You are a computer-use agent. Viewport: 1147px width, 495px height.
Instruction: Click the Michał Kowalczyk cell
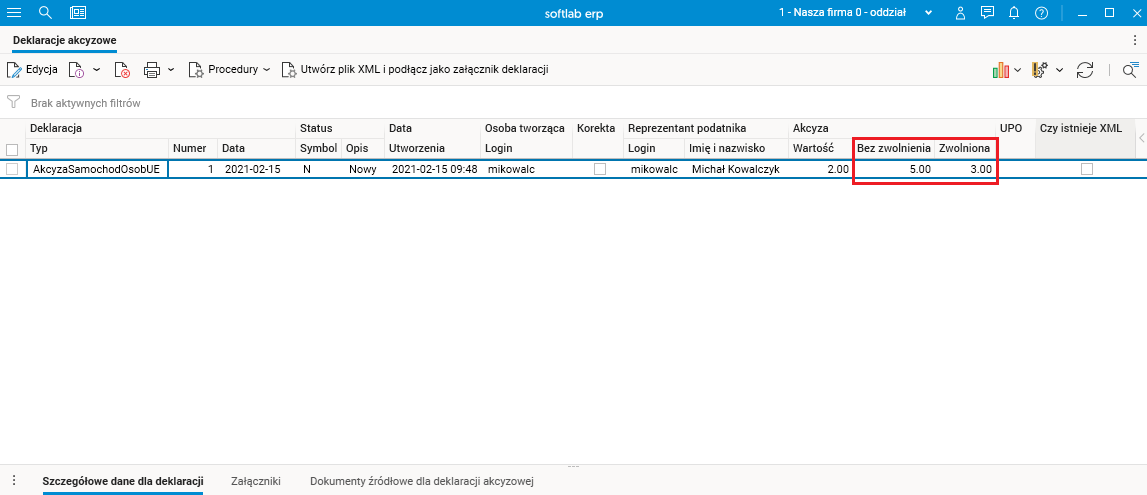coord(737,169)
